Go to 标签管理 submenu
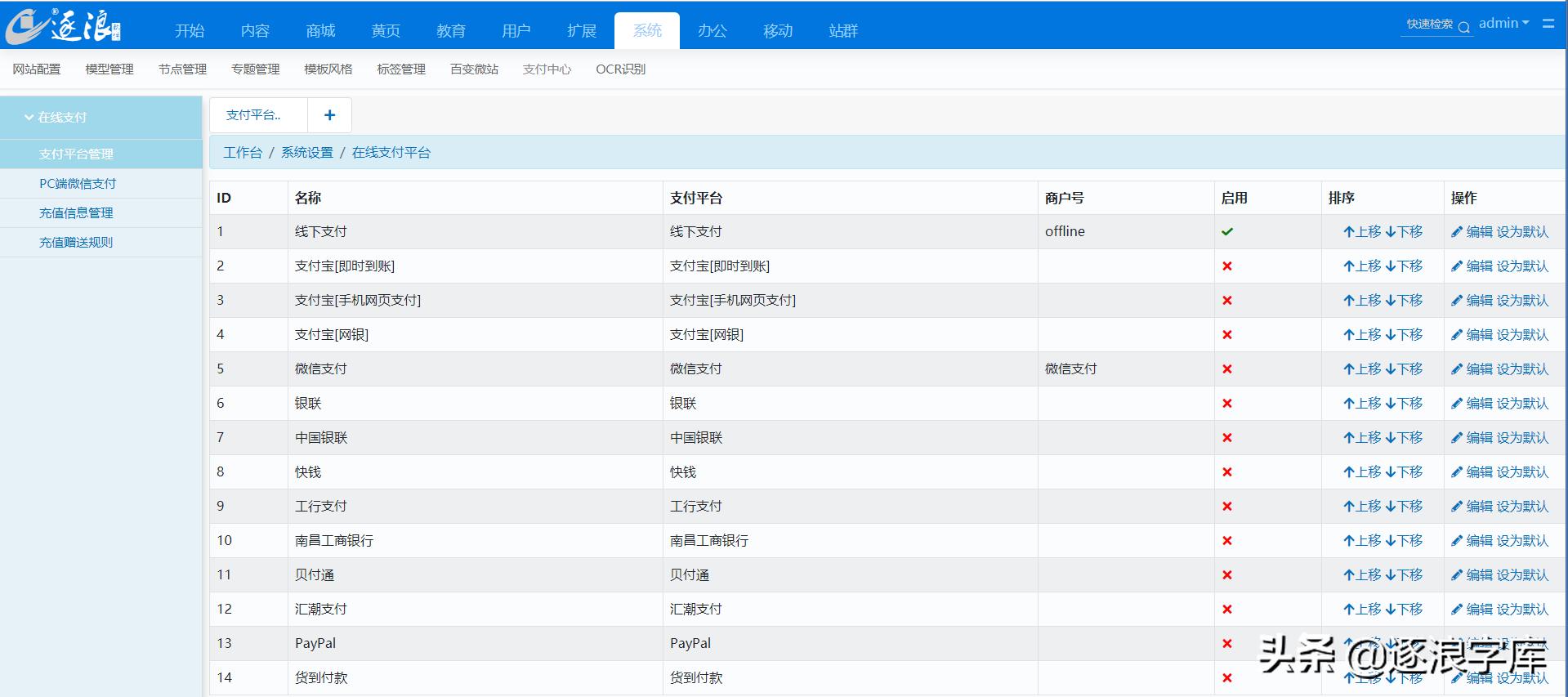This screenshot has height=697, width=1568. (x=401, y=69)
